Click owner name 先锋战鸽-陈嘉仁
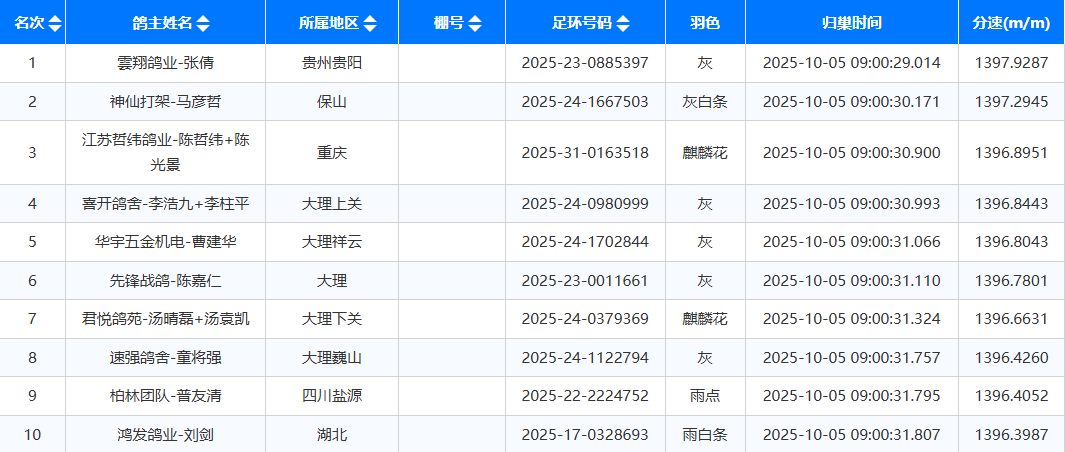The height and width of the screenshot is (452, 1065). 165,281
